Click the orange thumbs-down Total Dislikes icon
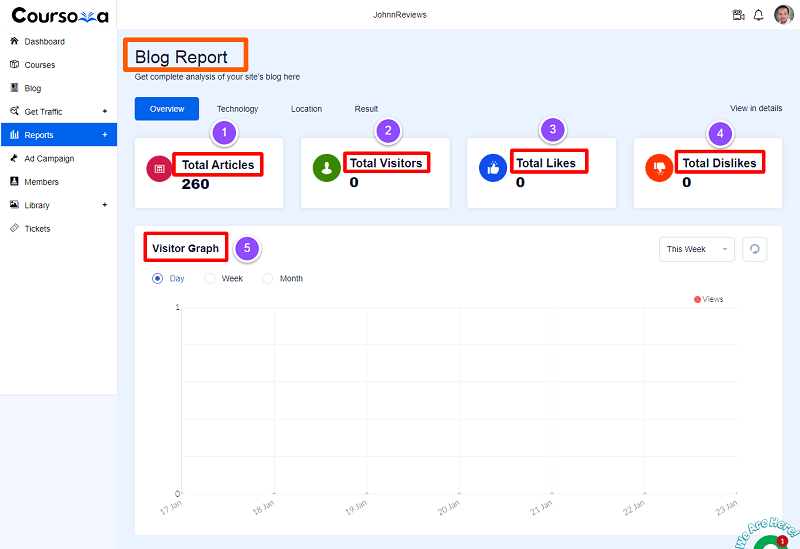The height and width of the screenshot is (549, 800). click(659, 168)
